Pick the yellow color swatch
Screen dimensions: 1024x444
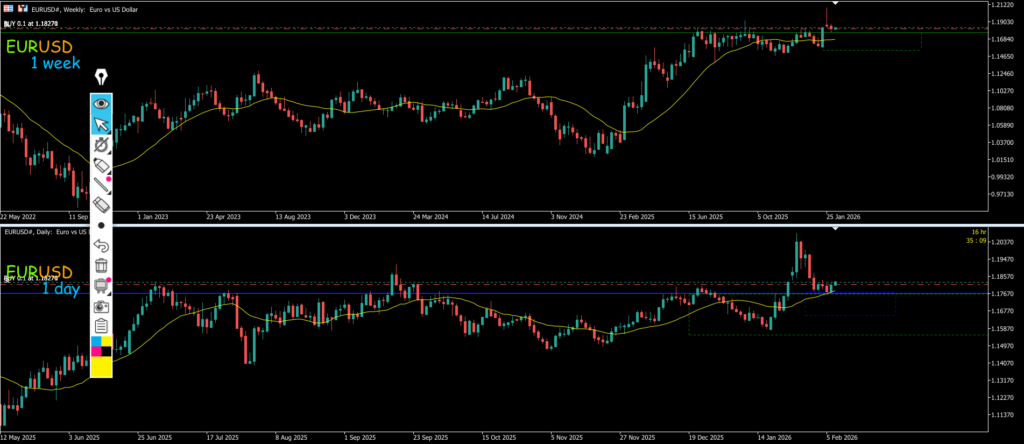click(x=101, y=367)
